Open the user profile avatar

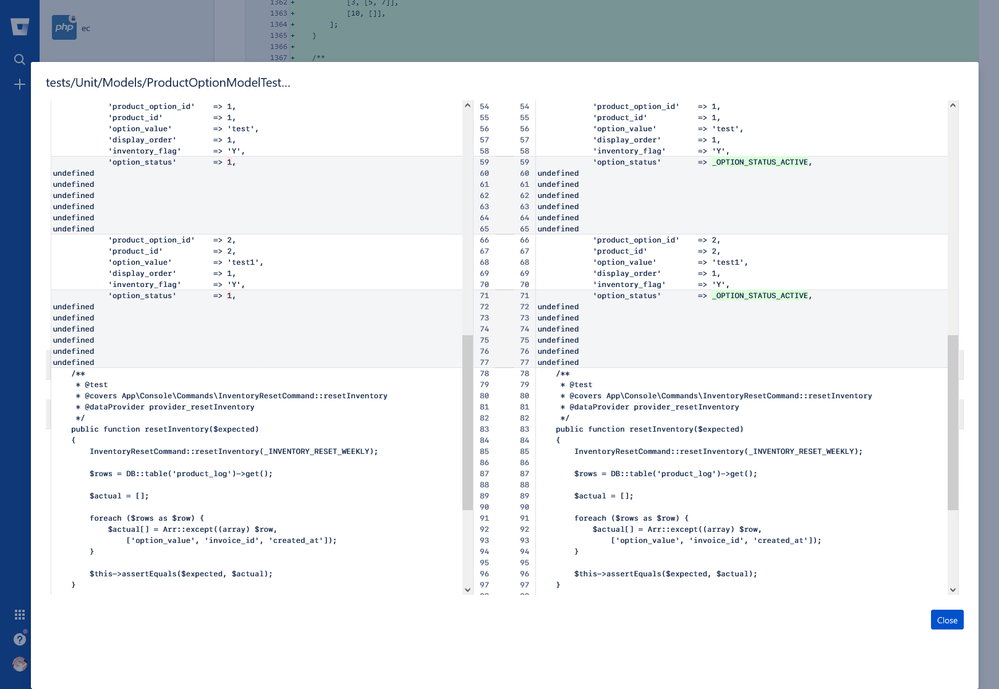pos(20,664)
